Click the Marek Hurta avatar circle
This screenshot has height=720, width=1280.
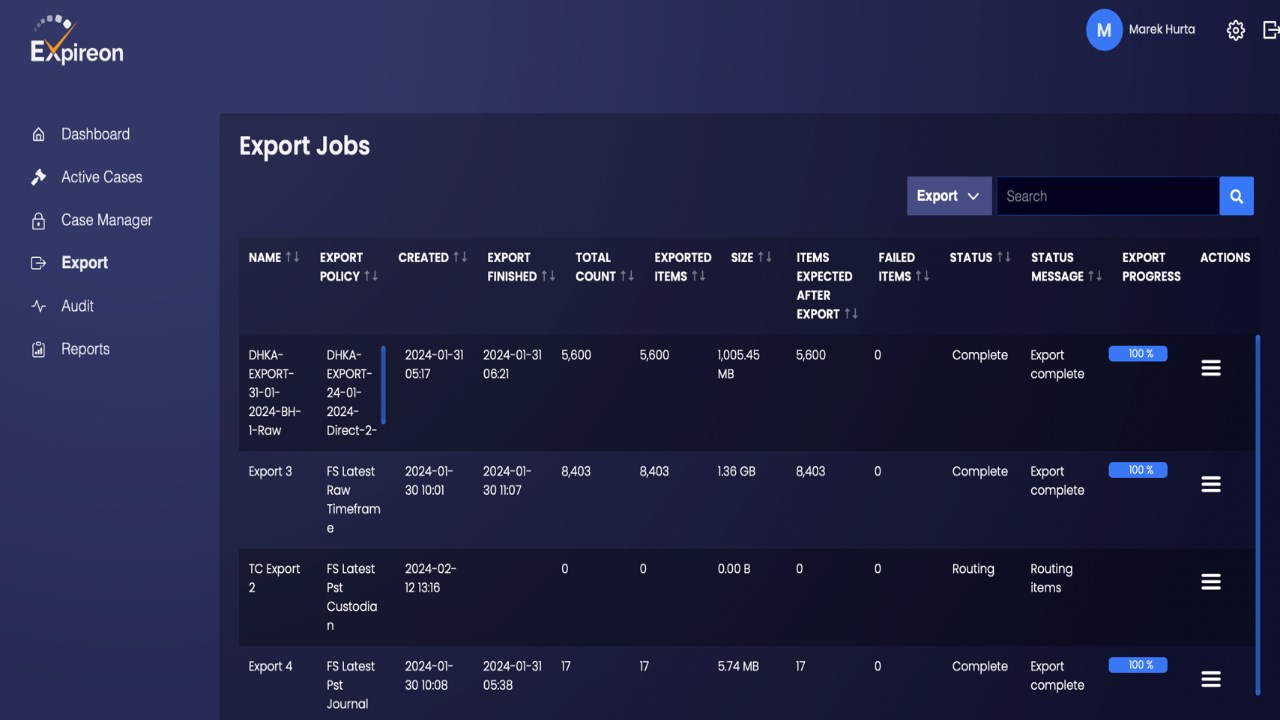coord(1104,30)
